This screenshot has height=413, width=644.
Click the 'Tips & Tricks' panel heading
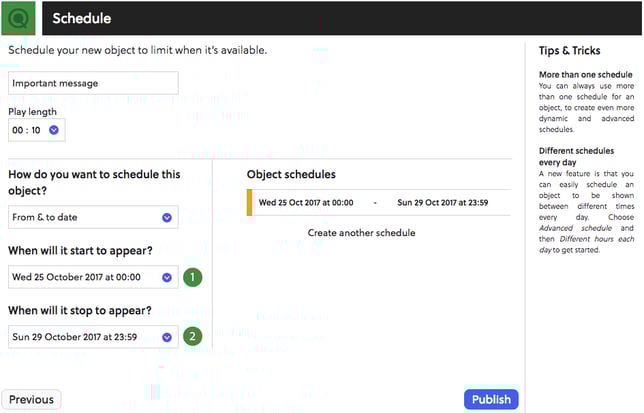pyautogui.click(x=570, y=51)
